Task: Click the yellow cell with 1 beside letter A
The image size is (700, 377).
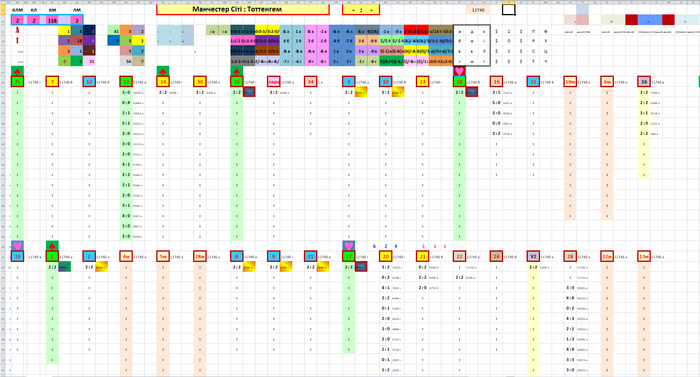Action: tap(65, 30)
